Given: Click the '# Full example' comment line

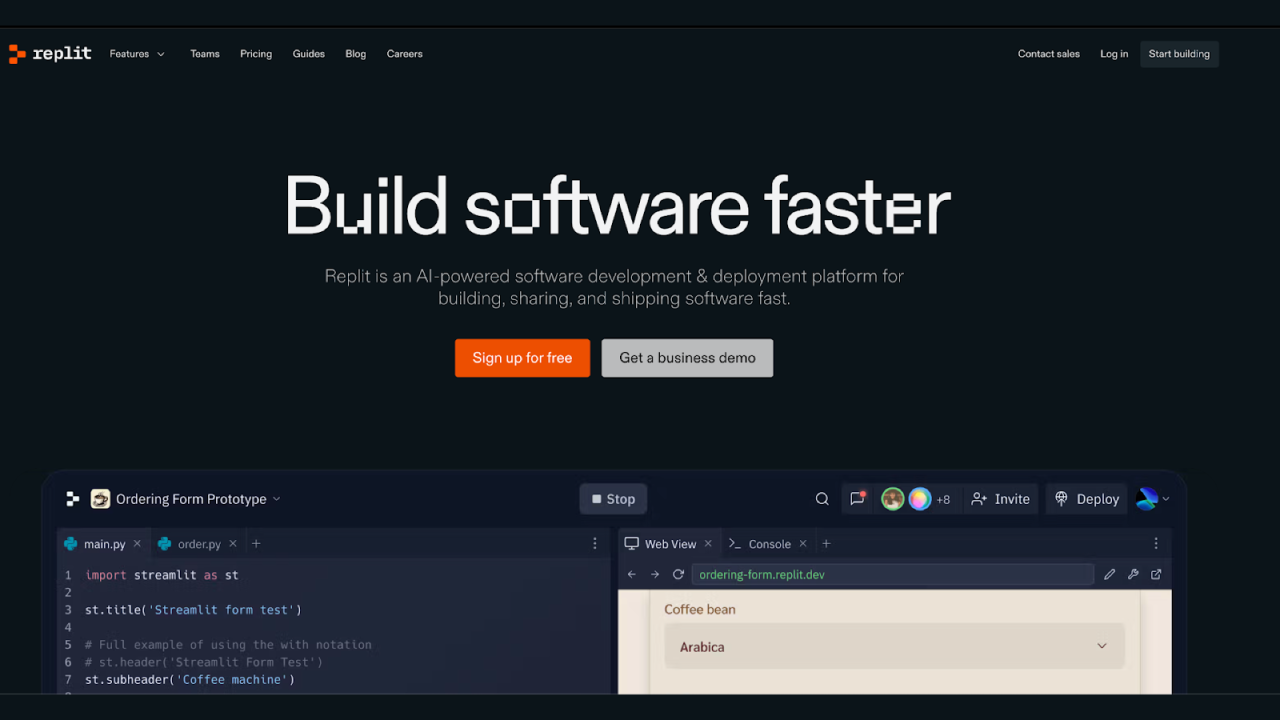Looking at the screenshot, I should [228, 645].
